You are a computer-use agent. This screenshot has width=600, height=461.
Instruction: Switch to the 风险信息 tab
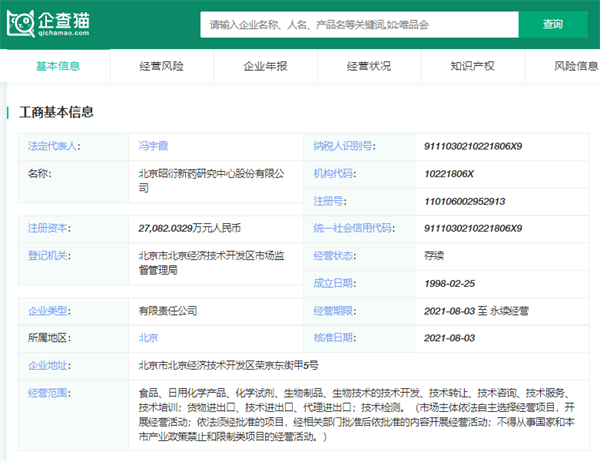tap(575, 67)
